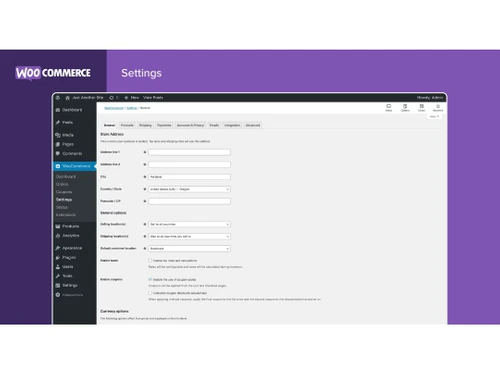Click the Address line 1 input field
Screen dimensions: 500x375
(x=189, y=152)
